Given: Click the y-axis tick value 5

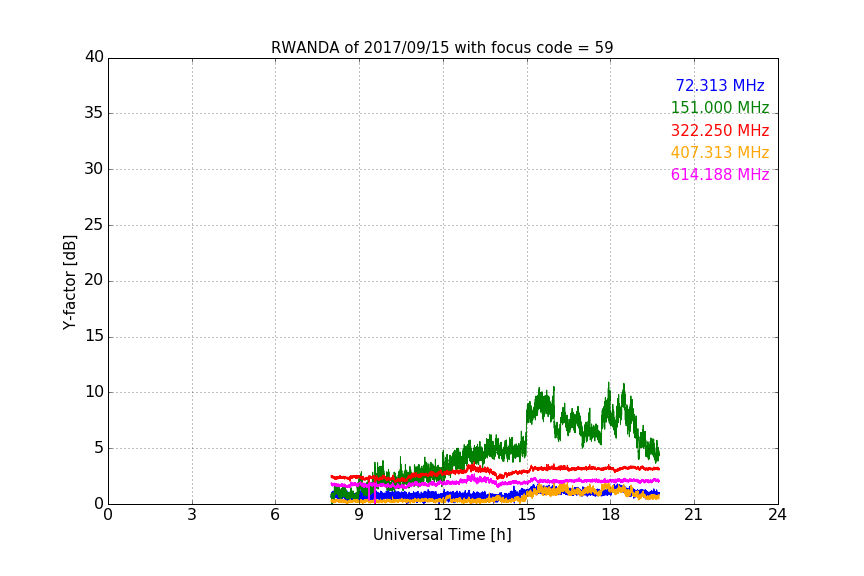Looking at the screenshot, I should pos(99,448).
